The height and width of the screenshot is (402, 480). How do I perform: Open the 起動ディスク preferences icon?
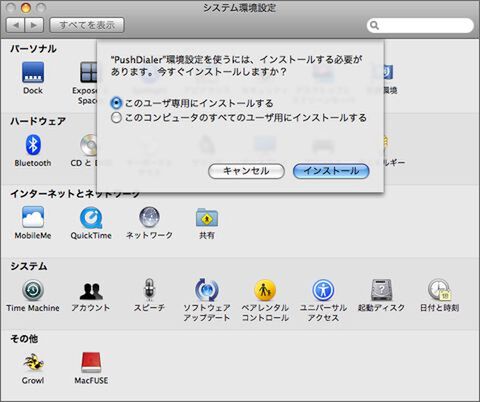[381, 290]
